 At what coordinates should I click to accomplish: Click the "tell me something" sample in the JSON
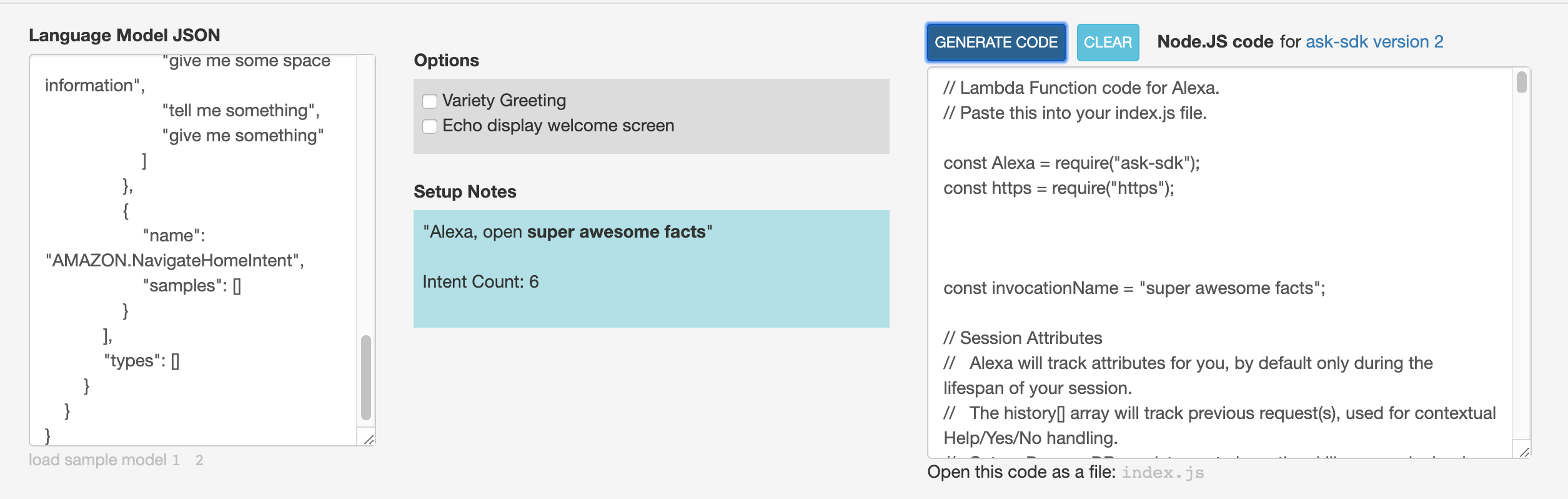click(x=241, y=111)
